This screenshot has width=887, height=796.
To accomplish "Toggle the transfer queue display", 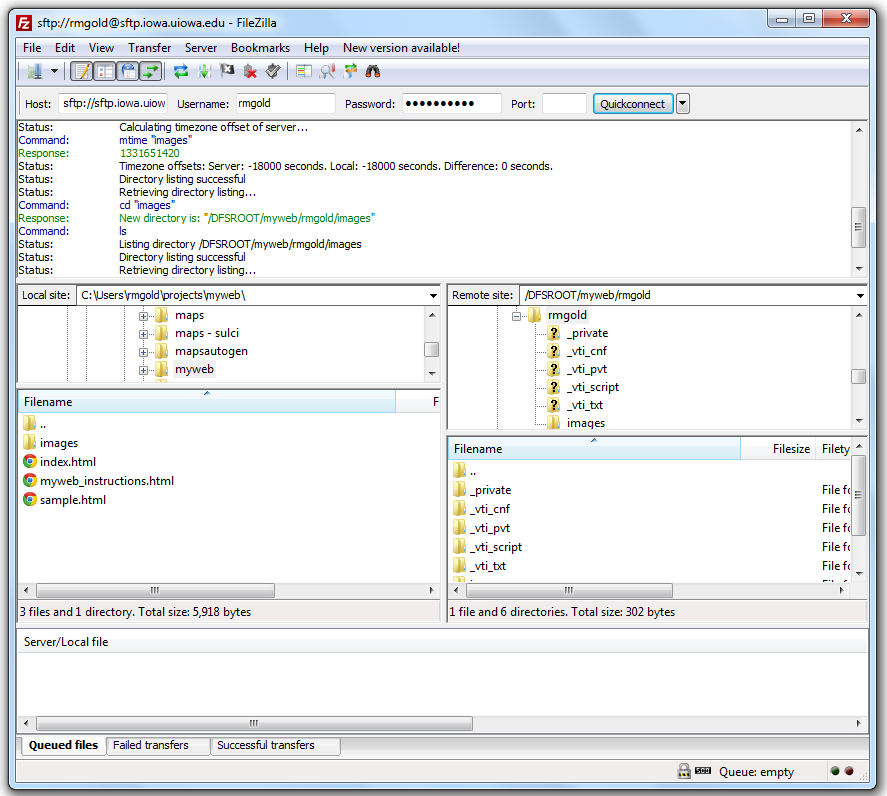I will 151,71.
